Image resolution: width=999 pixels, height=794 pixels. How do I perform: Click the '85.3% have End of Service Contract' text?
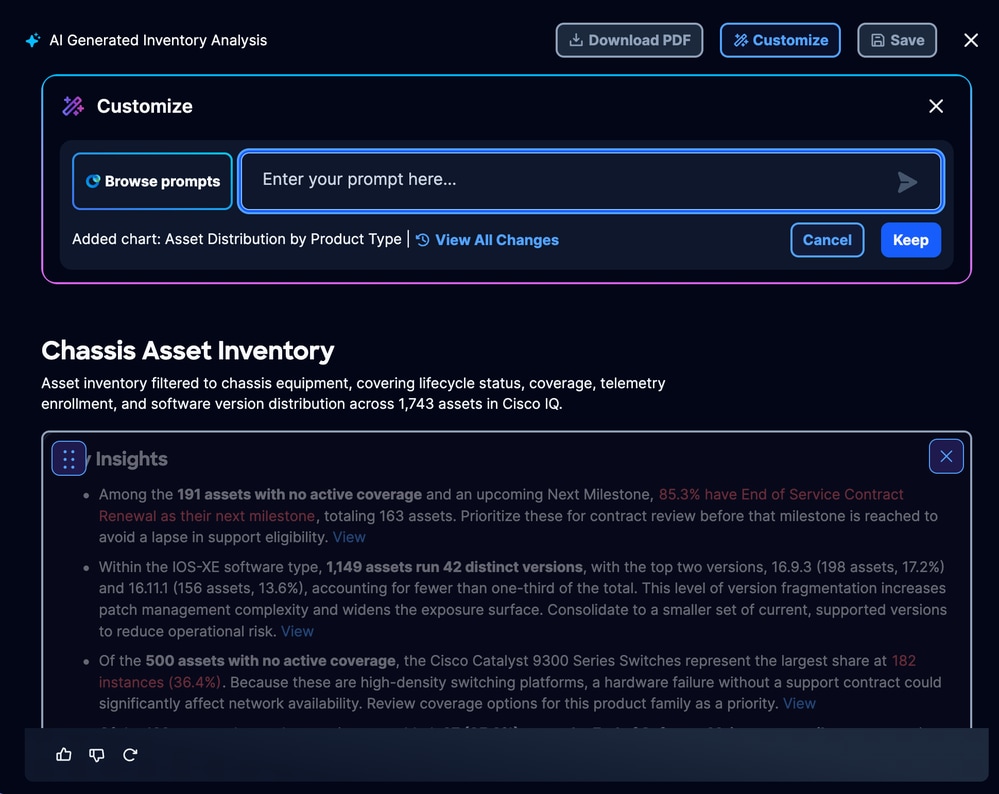click(x=780, y=494)
